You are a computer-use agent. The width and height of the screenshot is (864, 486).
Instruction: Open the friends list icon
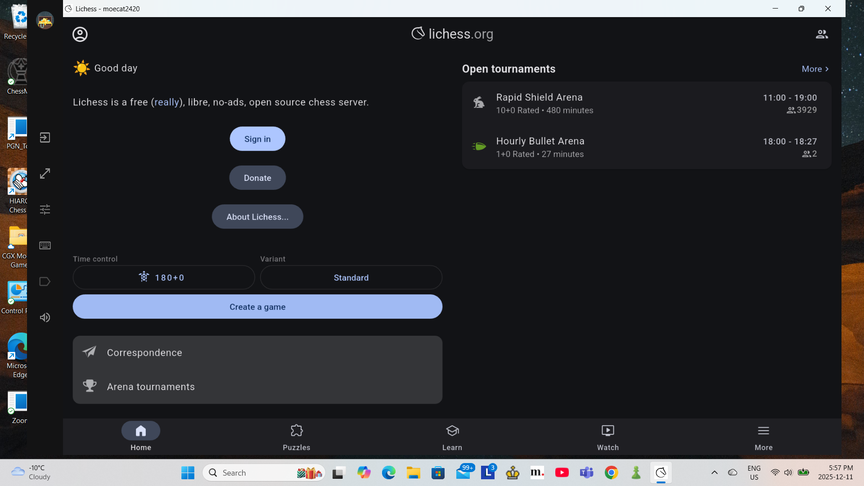(822, 34)
